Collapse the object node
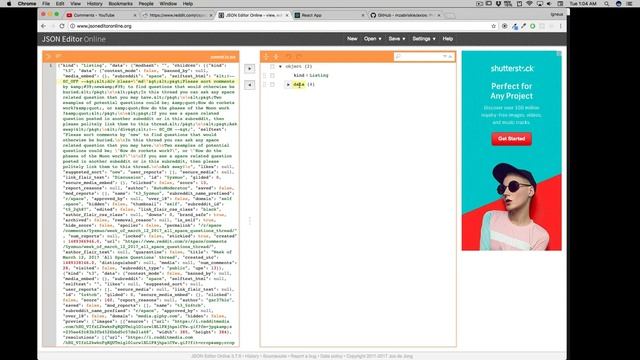Viewport: 640px width, 360px height. [280, 67]
